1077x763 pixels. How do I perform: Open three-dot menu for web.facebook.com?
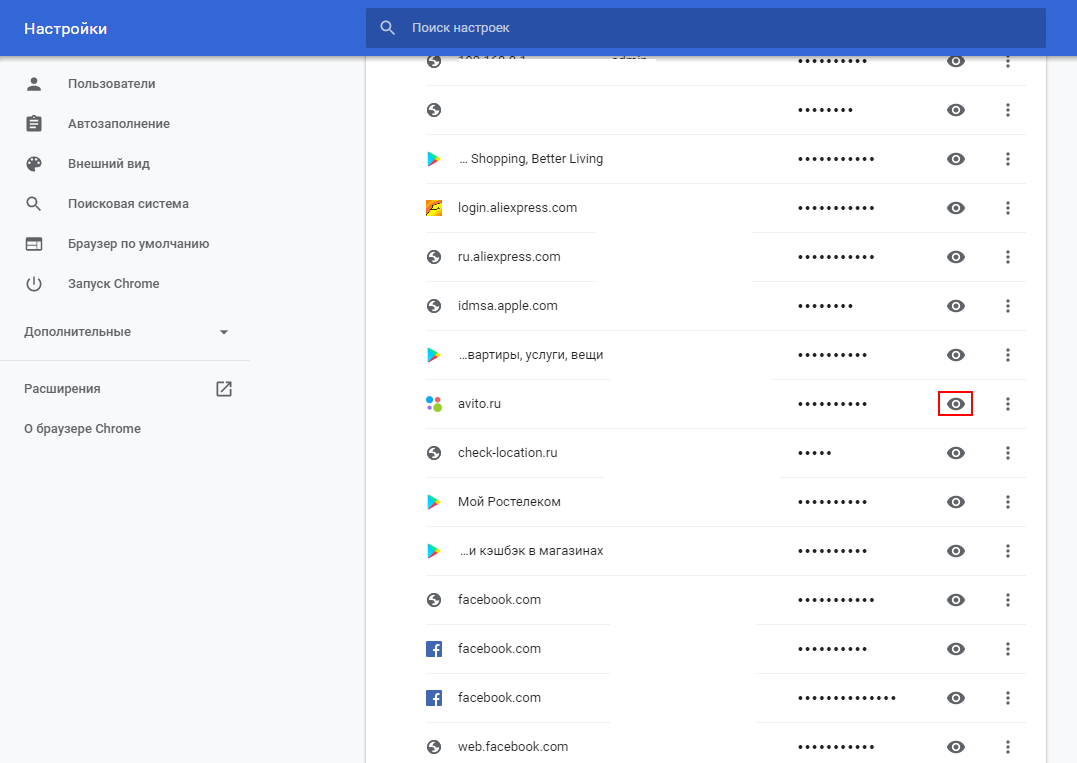pos(1008,747)
